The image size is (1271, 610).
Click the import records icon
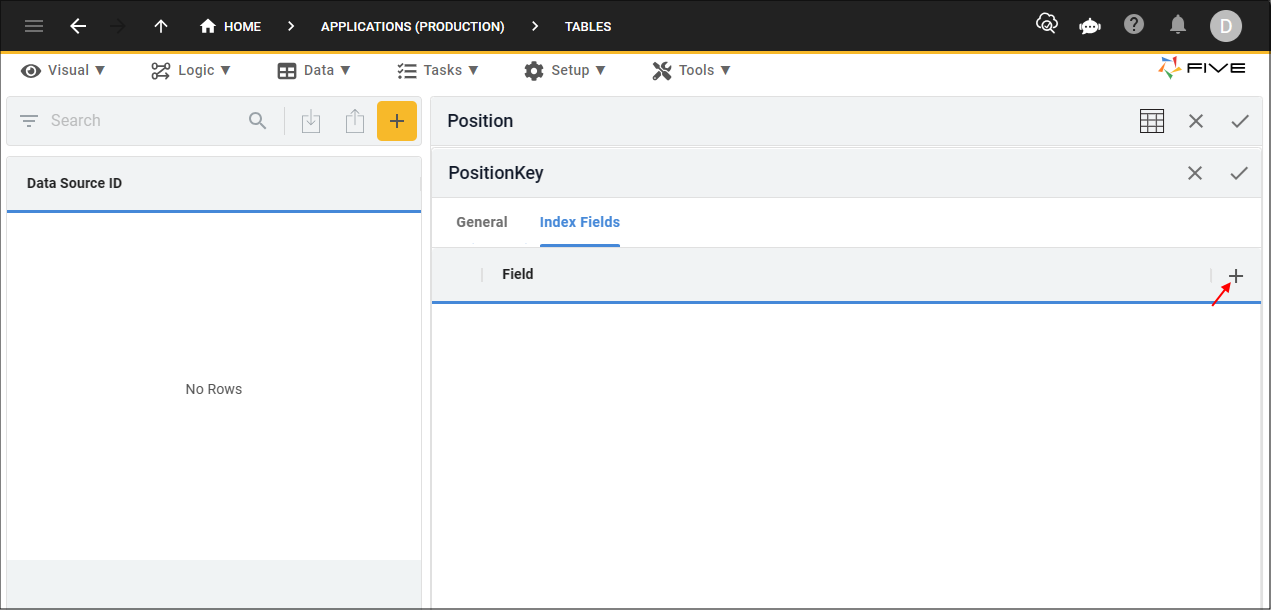pos(311,121)
